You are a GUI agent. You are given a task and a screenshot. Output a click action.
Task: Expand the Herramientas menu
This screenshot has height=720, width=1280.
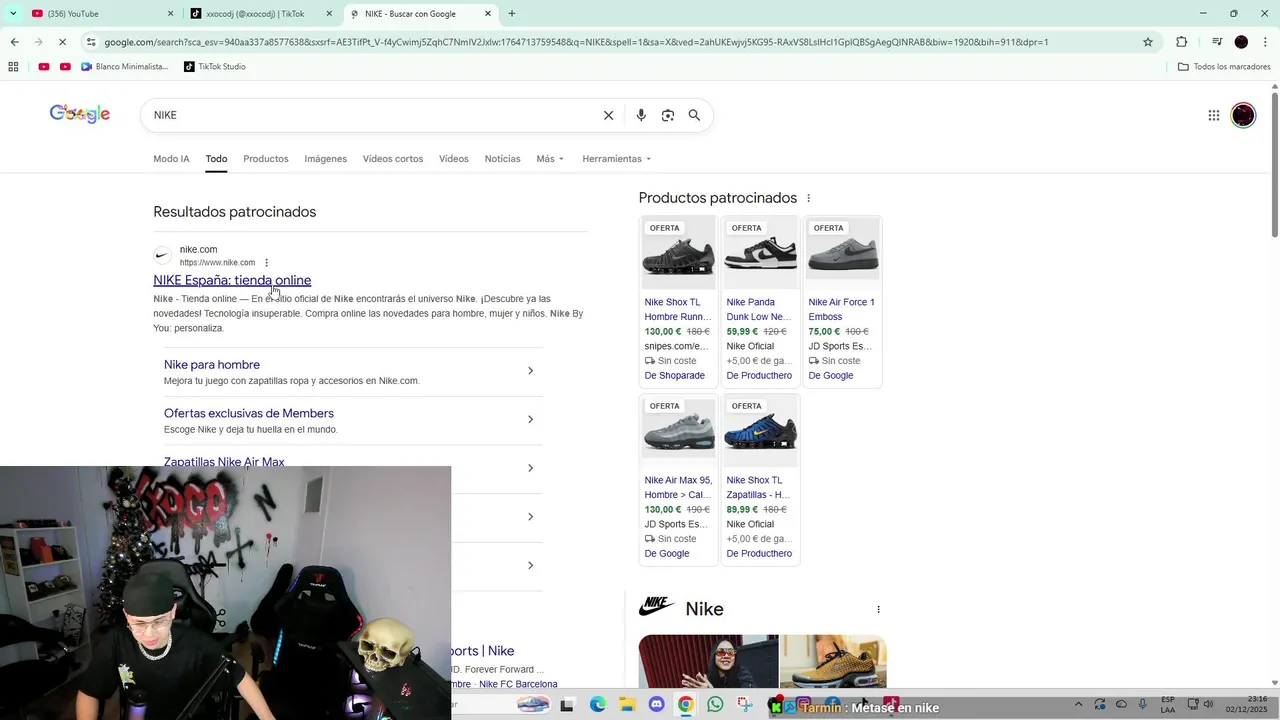tap(616, 159)
